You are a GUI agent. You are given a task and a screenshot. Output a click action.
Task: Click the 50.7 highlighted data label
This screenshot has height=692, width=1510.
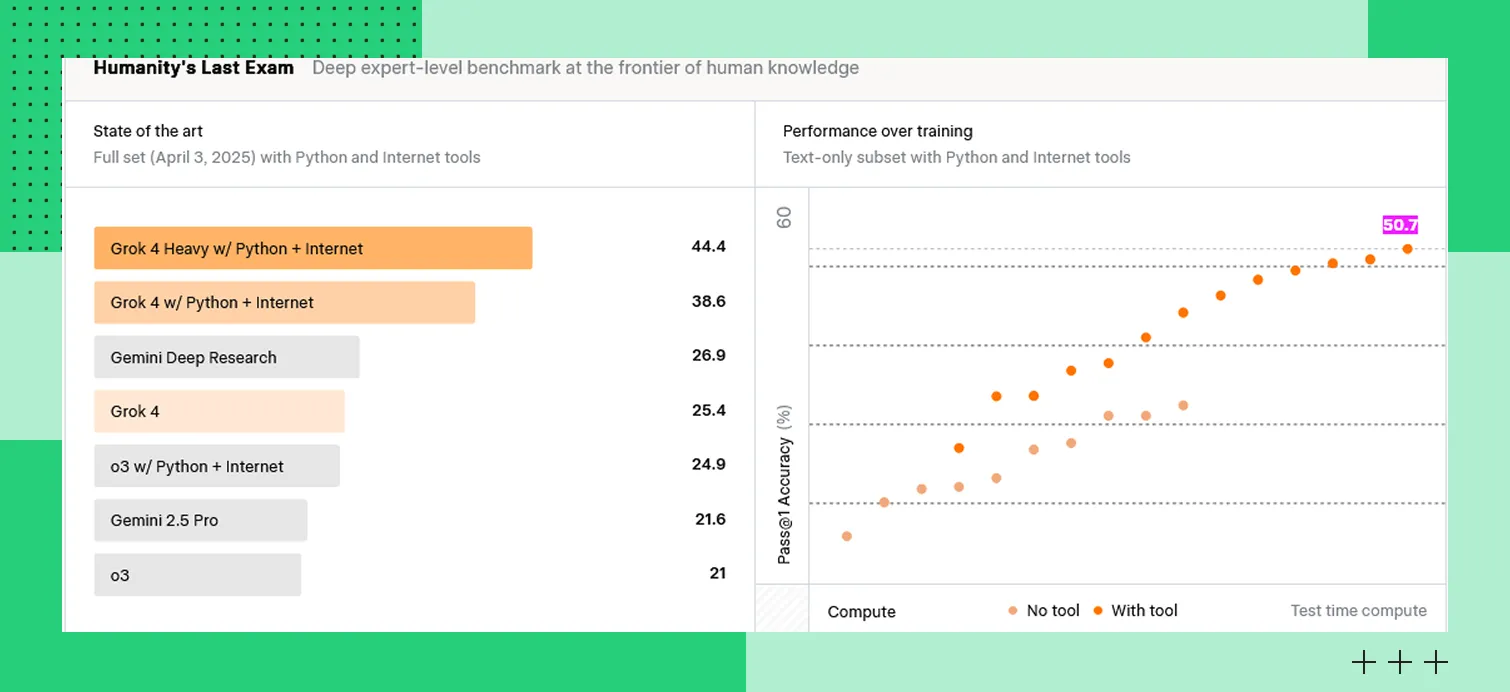click(x=1400, y=225)
